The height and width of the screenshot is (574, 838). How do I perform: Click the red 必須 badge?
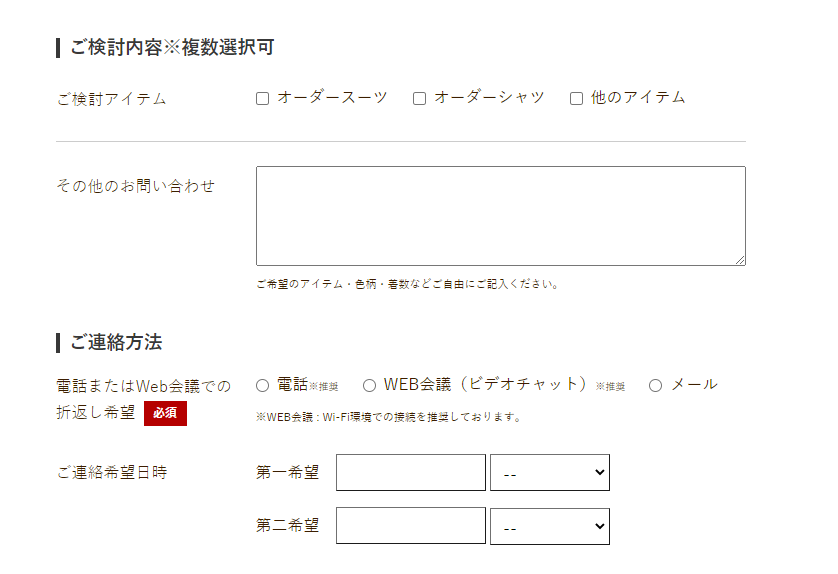(x=165, y=413)
